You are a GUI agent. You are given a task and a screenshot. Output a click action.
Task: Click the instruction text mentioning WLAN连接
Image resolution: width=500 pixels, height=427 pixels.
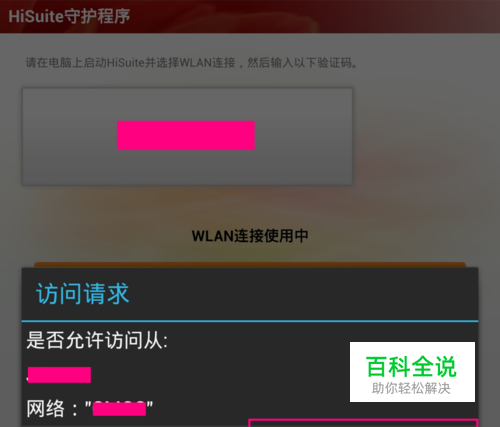[192, 63]
